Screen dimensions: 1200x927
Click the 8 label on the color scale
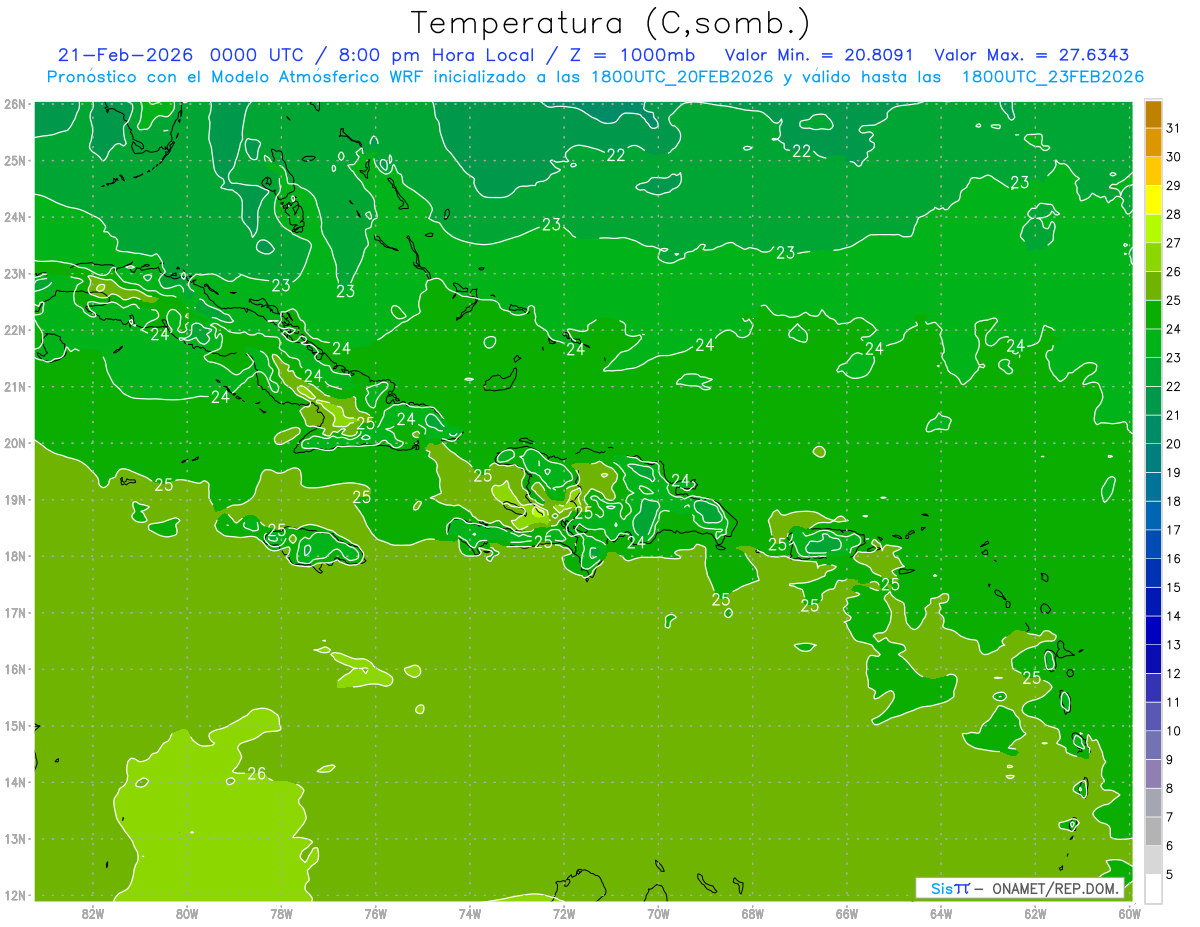coord(1170,788)
